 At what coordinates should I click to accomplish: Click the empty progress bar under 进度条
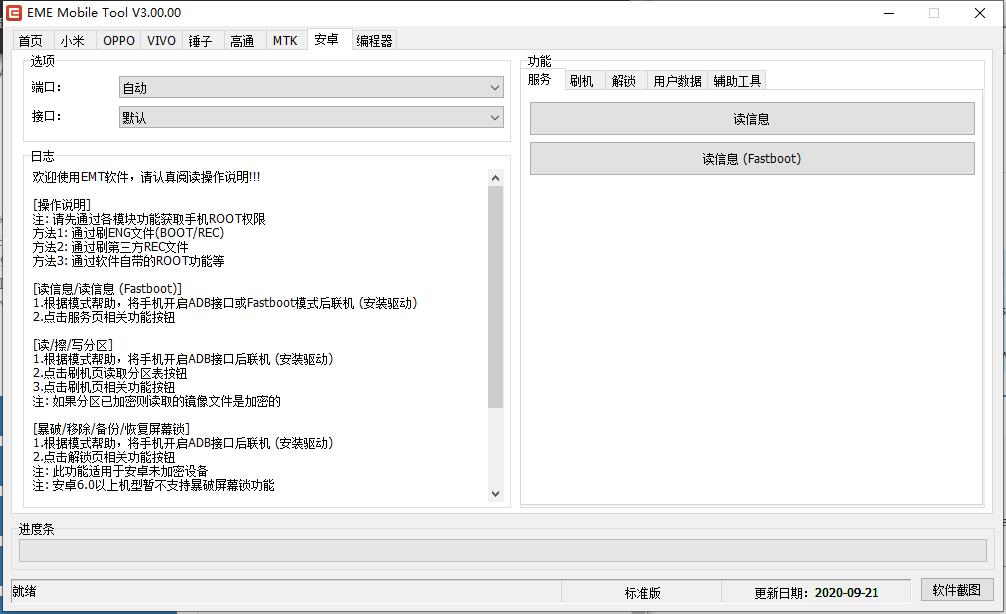point(502,550)
